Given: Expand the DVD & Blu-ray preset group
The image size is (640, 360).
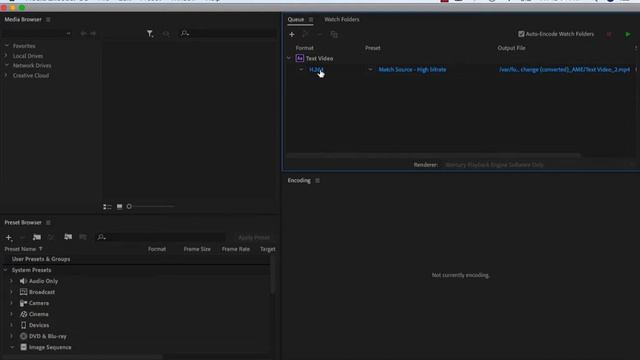Looking at the screenshot, I should [11, 336].
